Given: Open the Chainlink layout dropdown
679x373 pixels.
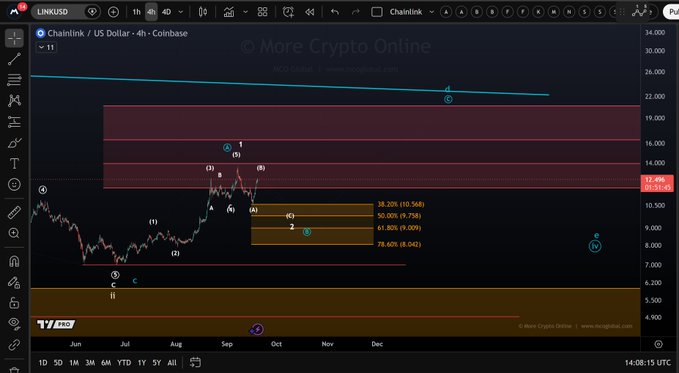Looking at the screenshot, I should 431,12.
